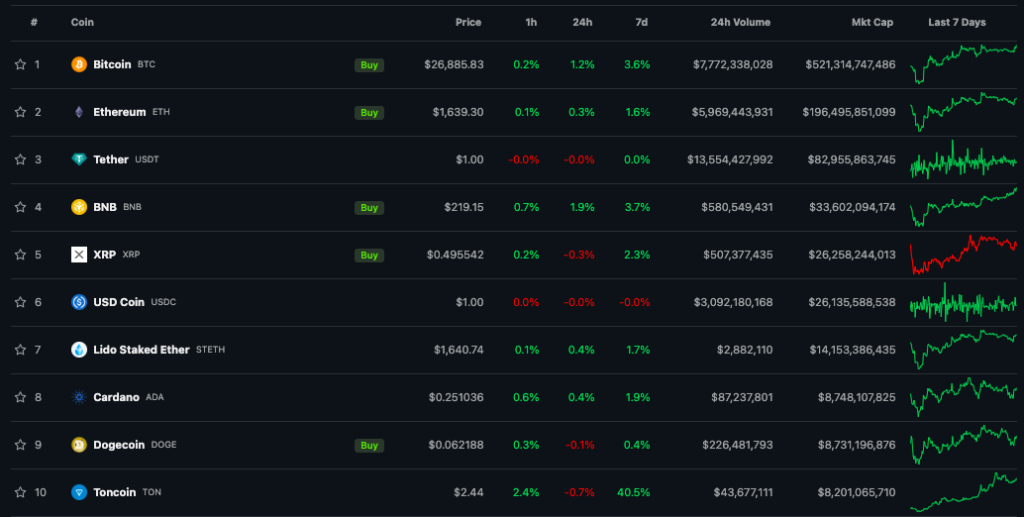Open the Lido Staked Ether link
This screenshot has height=517, width=1024.
[x=141, y=350]
